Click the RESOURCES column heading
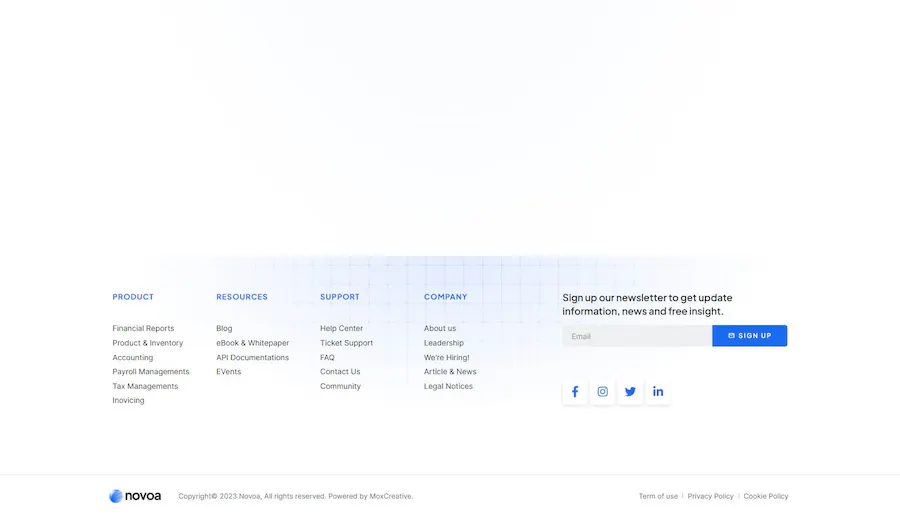900x517 pixels. tap(242, 297)
